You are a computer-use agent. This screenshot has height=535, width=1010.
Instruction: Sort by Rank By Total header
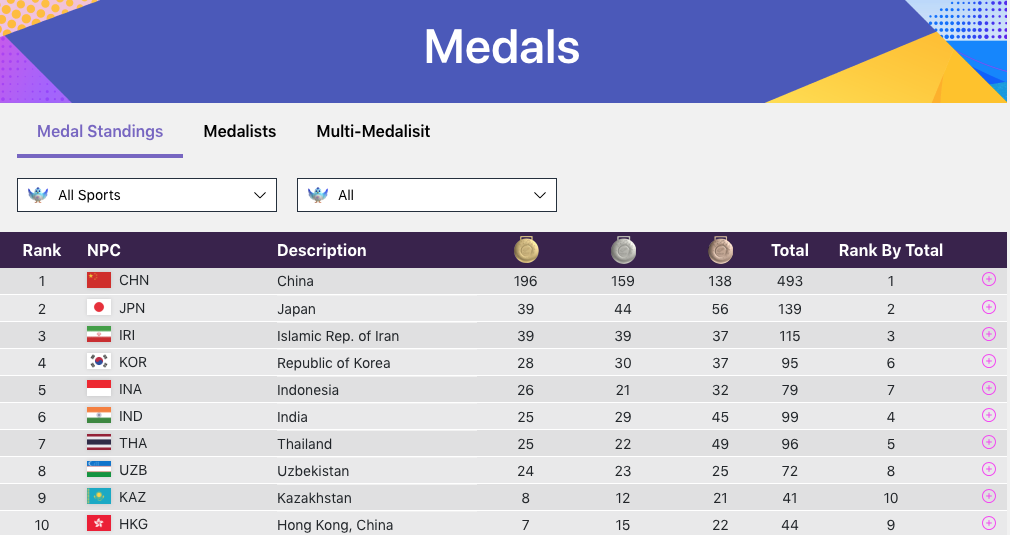[x=890, y=250]
